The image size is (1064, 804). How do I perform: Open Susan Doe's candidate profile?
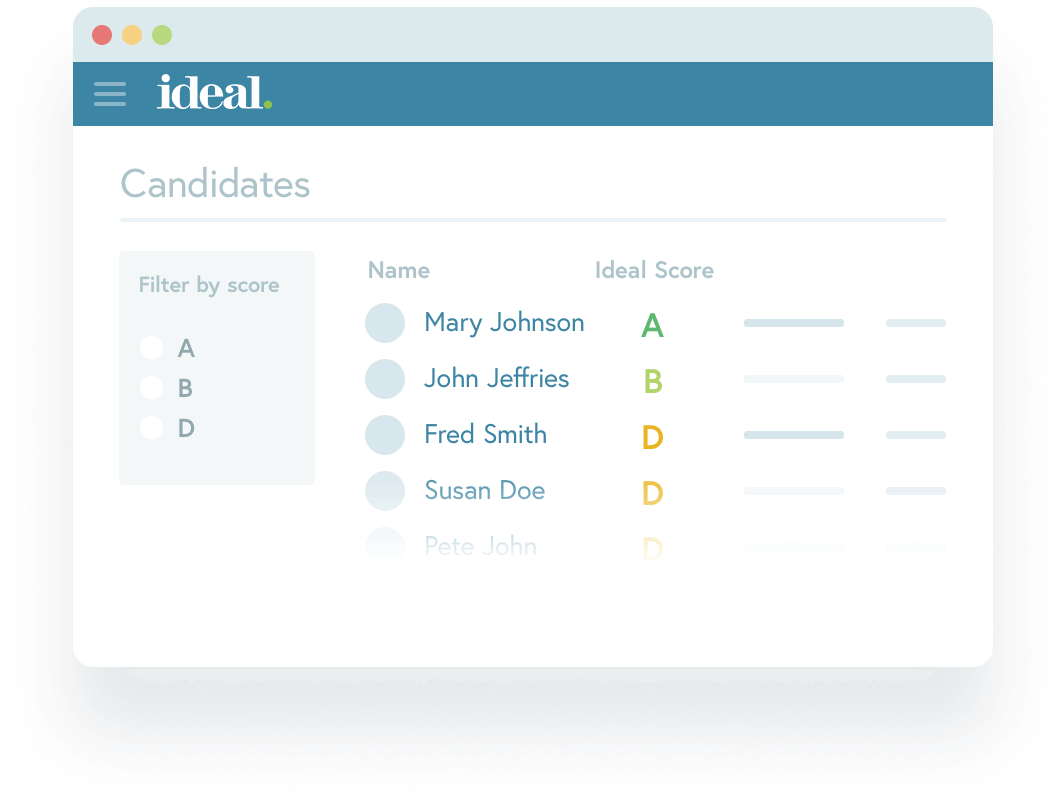[x=484, y=491]
